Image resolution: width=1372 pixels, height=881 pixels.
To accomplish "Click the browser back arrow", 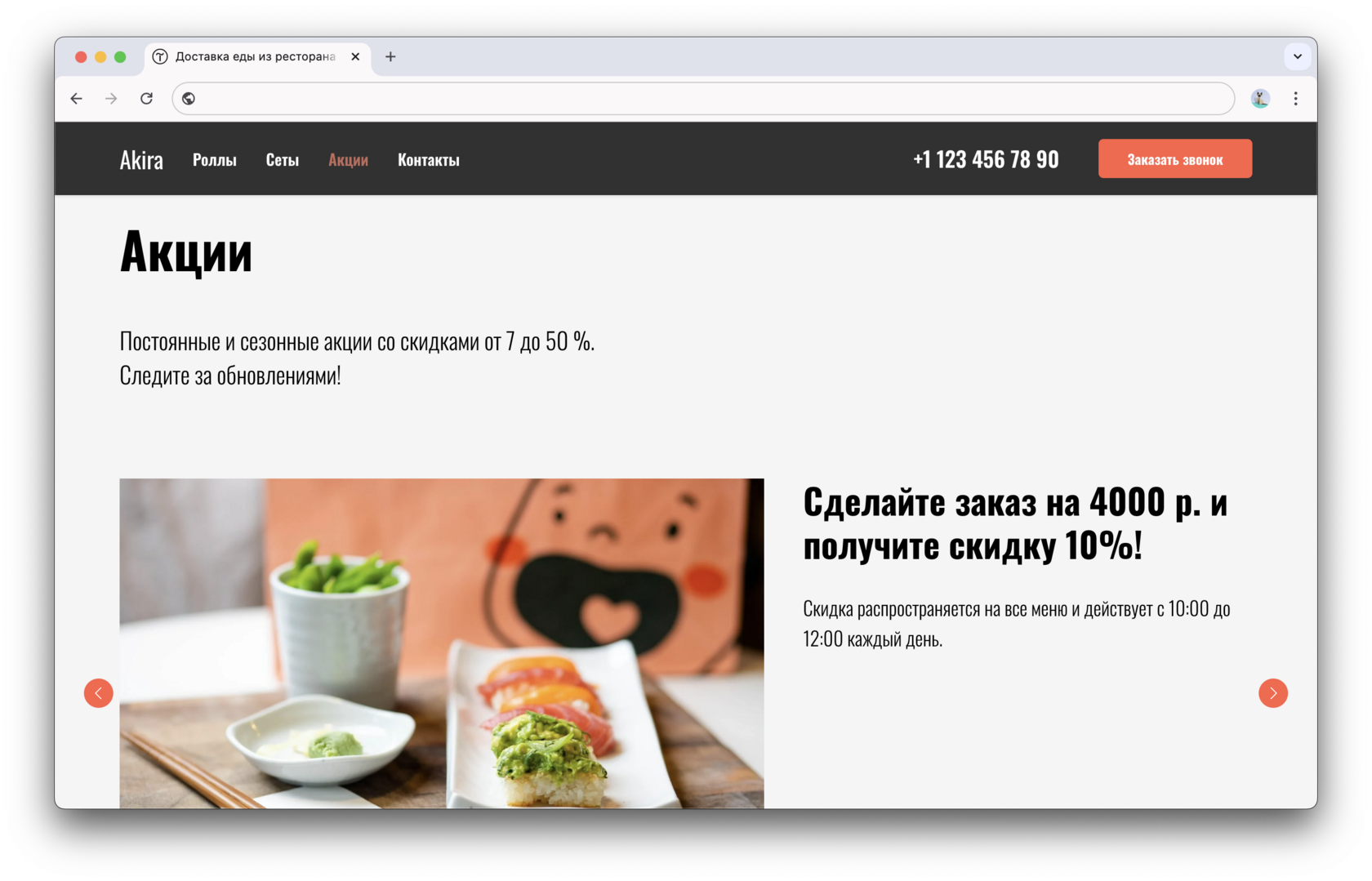I will click(77, 99).
